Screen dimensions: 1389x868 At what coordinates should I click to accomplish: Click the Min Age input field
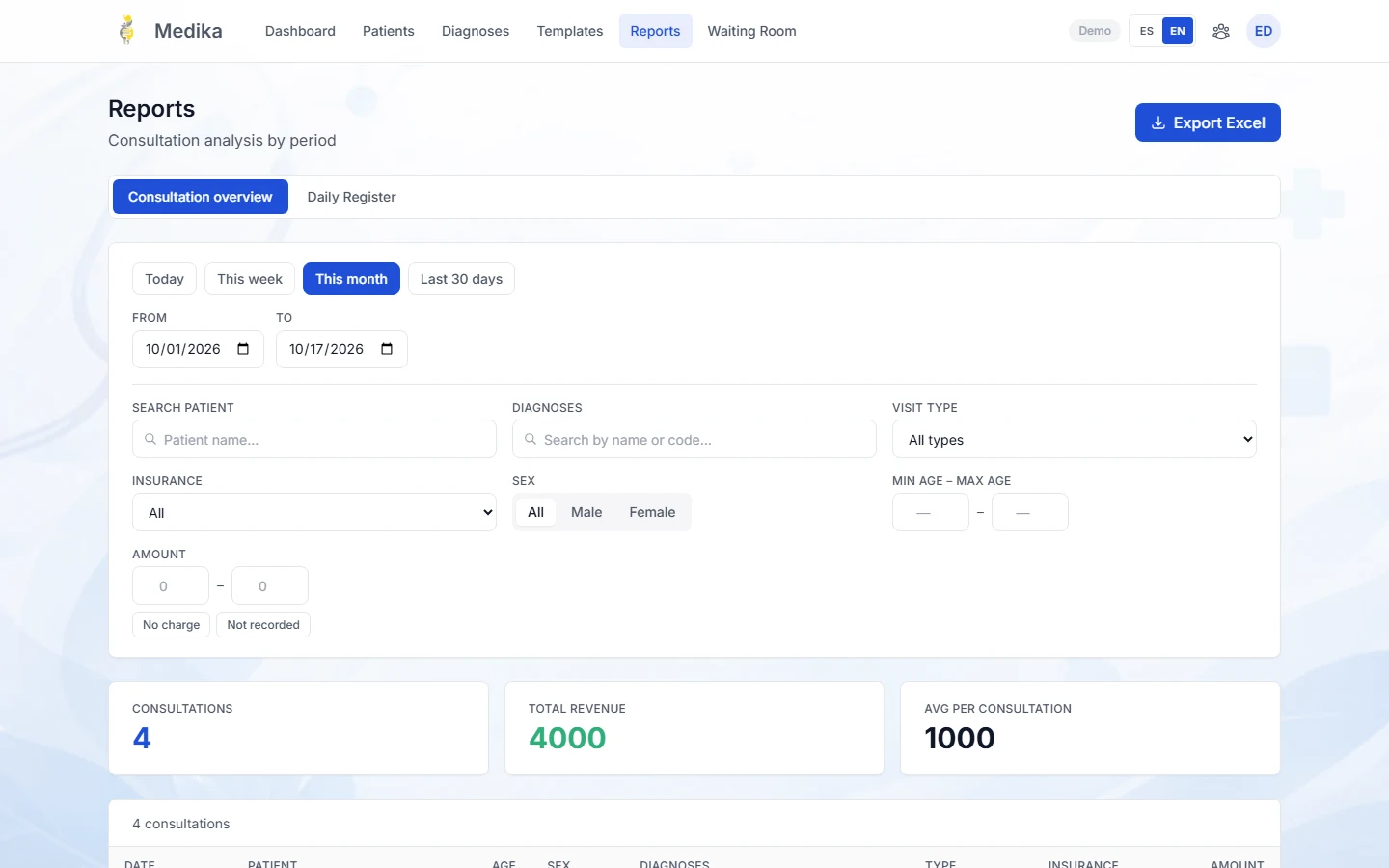(931, 512)
